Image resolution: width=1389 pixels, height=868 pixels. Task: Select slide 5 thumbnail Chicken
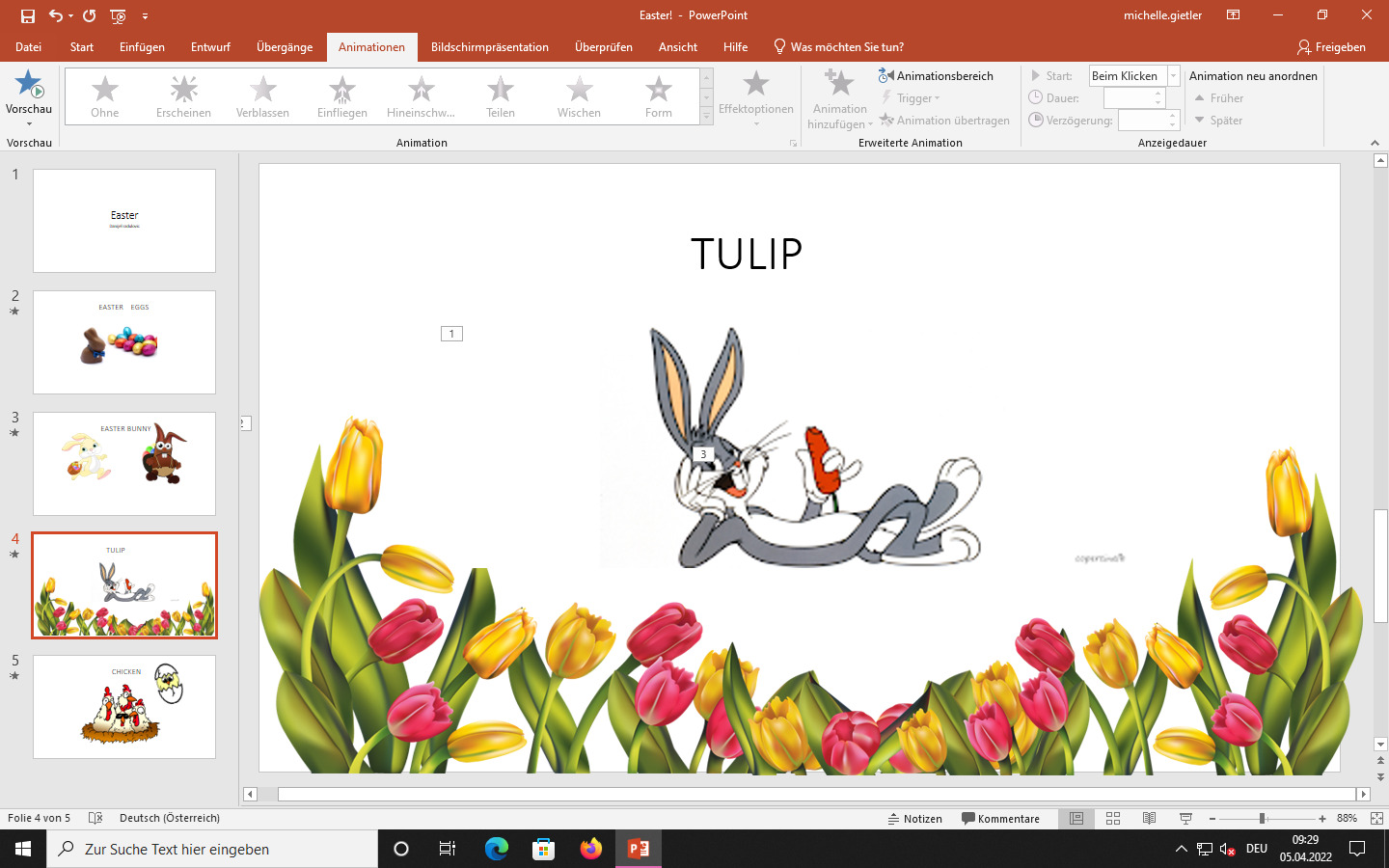(124, 707)
